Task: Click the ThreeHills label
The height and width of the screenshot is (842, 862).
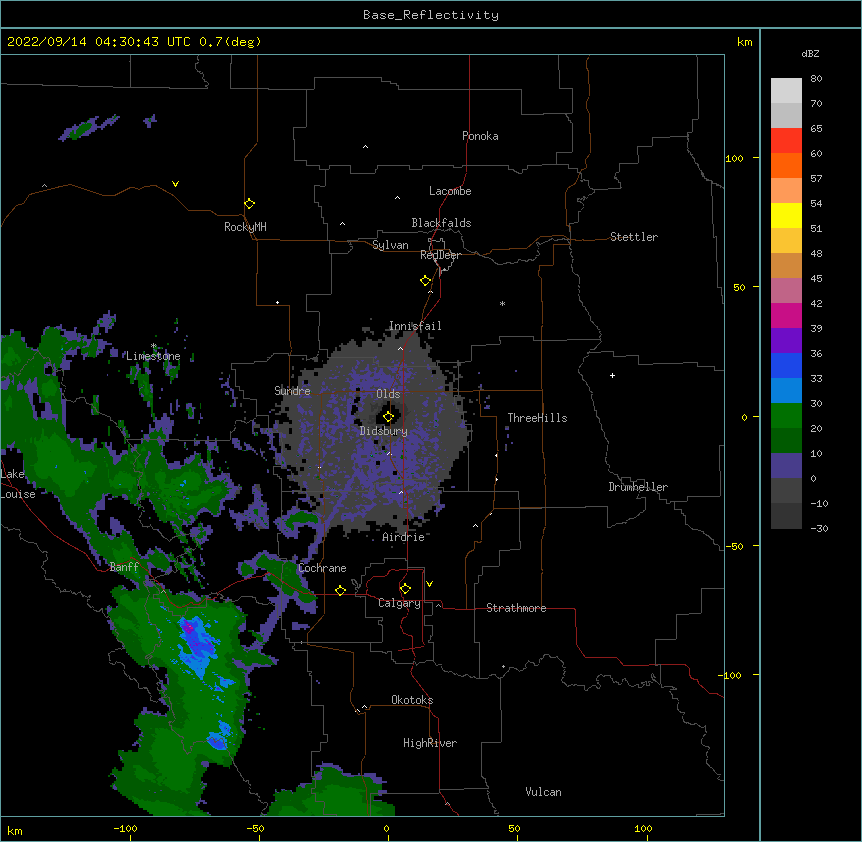Action: [x=537, y=418]
